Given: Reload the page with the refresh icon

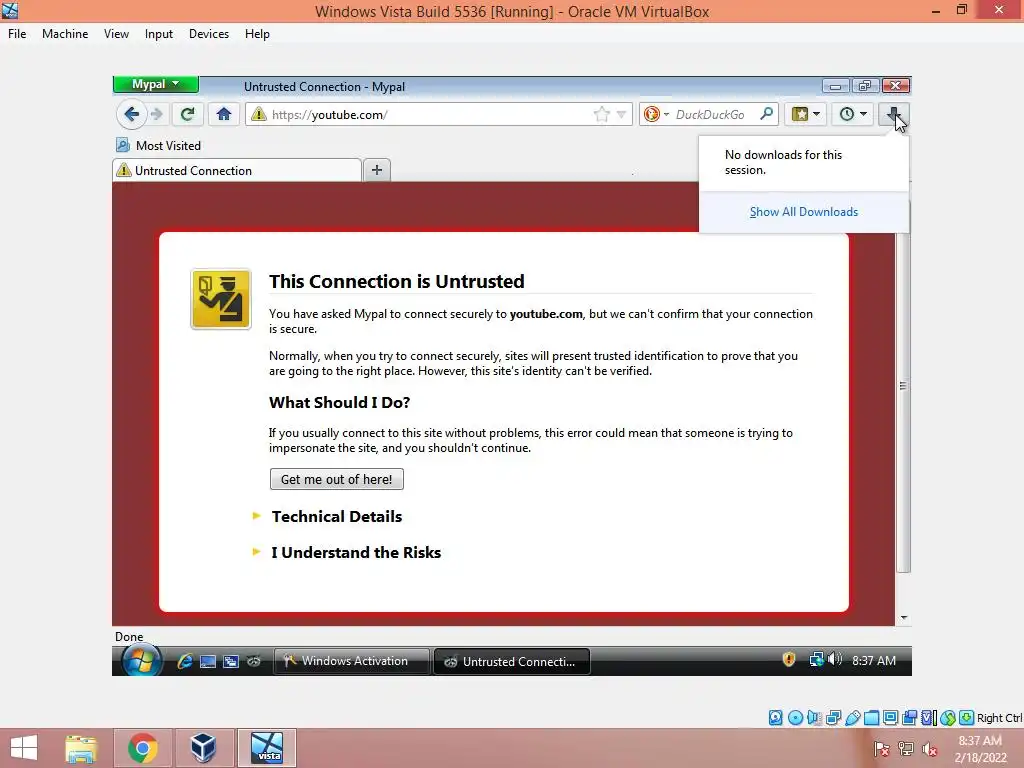Looking at the screenshot, I should pyautogui.click(x=187, y=114).
